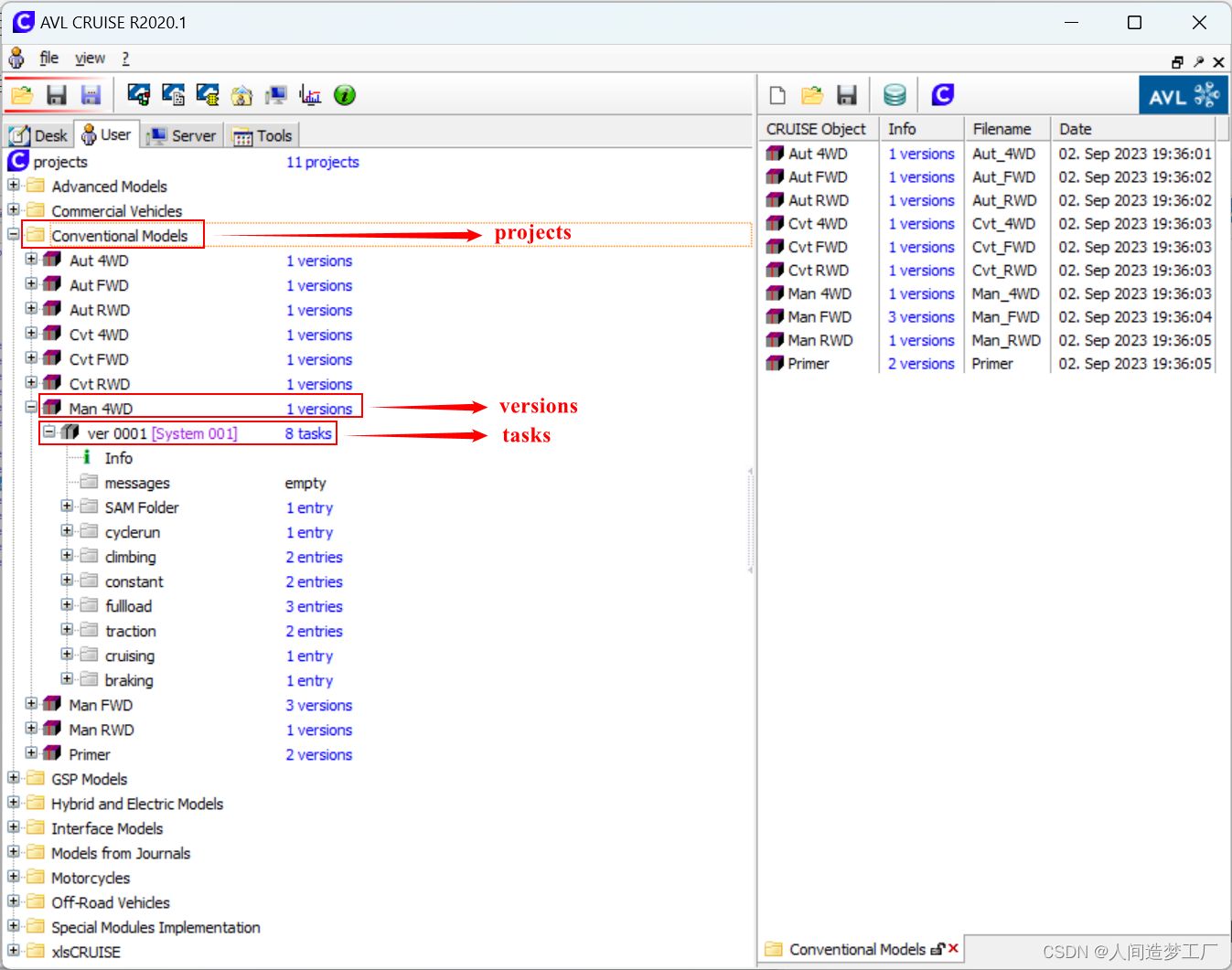This screenshot has height=970, width=1232.
Task: Open the user home folder icon in toolbar
Action: point(241,95)
